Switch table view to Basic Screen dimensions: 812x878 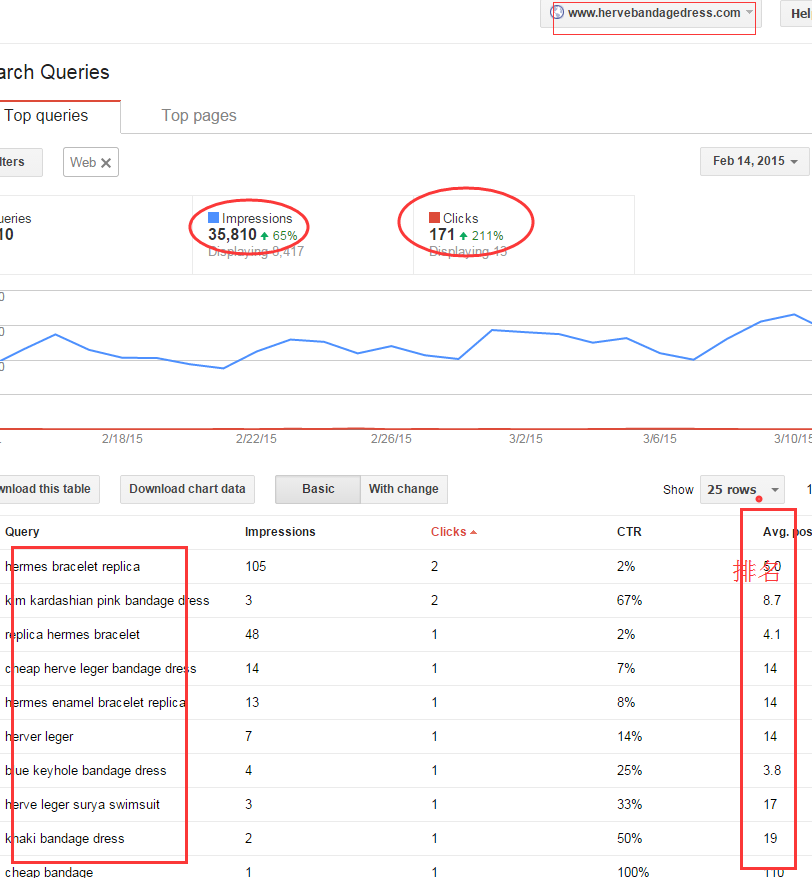[x=318, y=489]
